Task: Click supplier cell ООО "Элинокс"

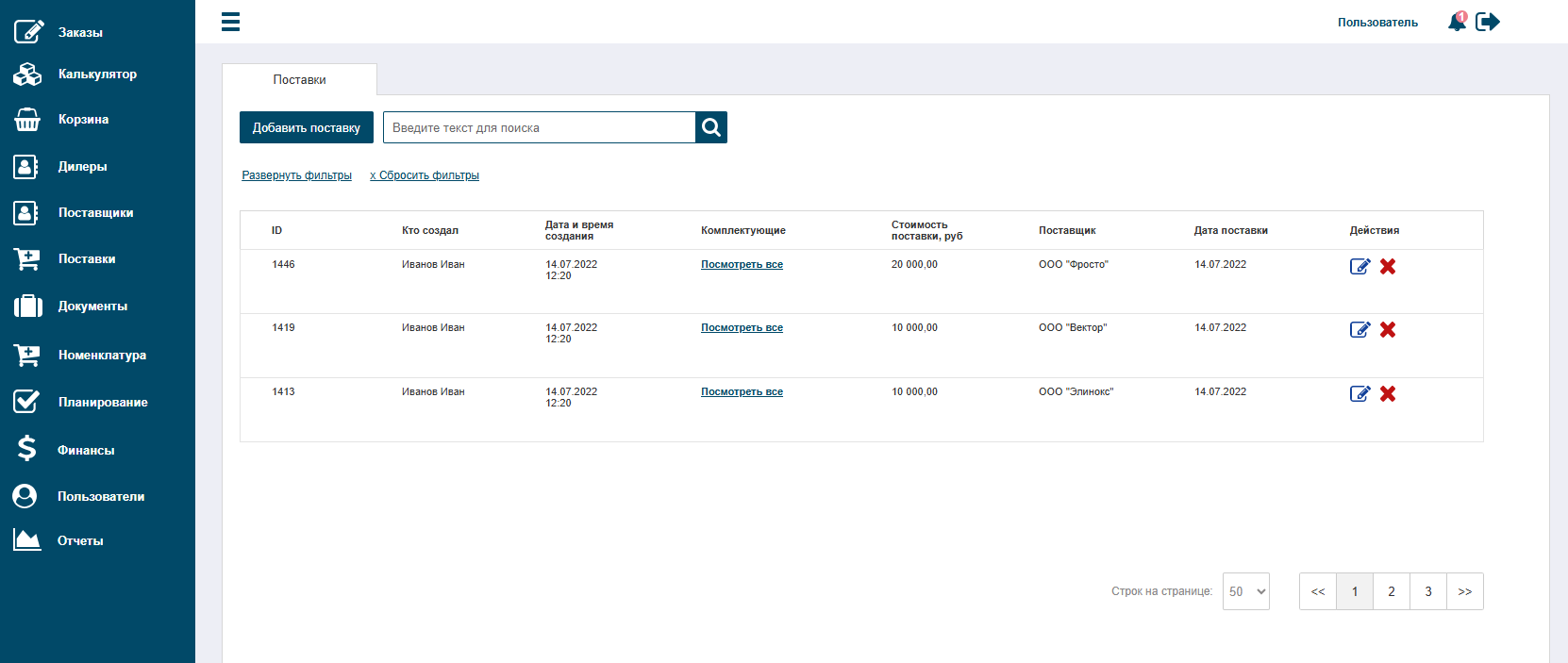Action: [1076, 392]
